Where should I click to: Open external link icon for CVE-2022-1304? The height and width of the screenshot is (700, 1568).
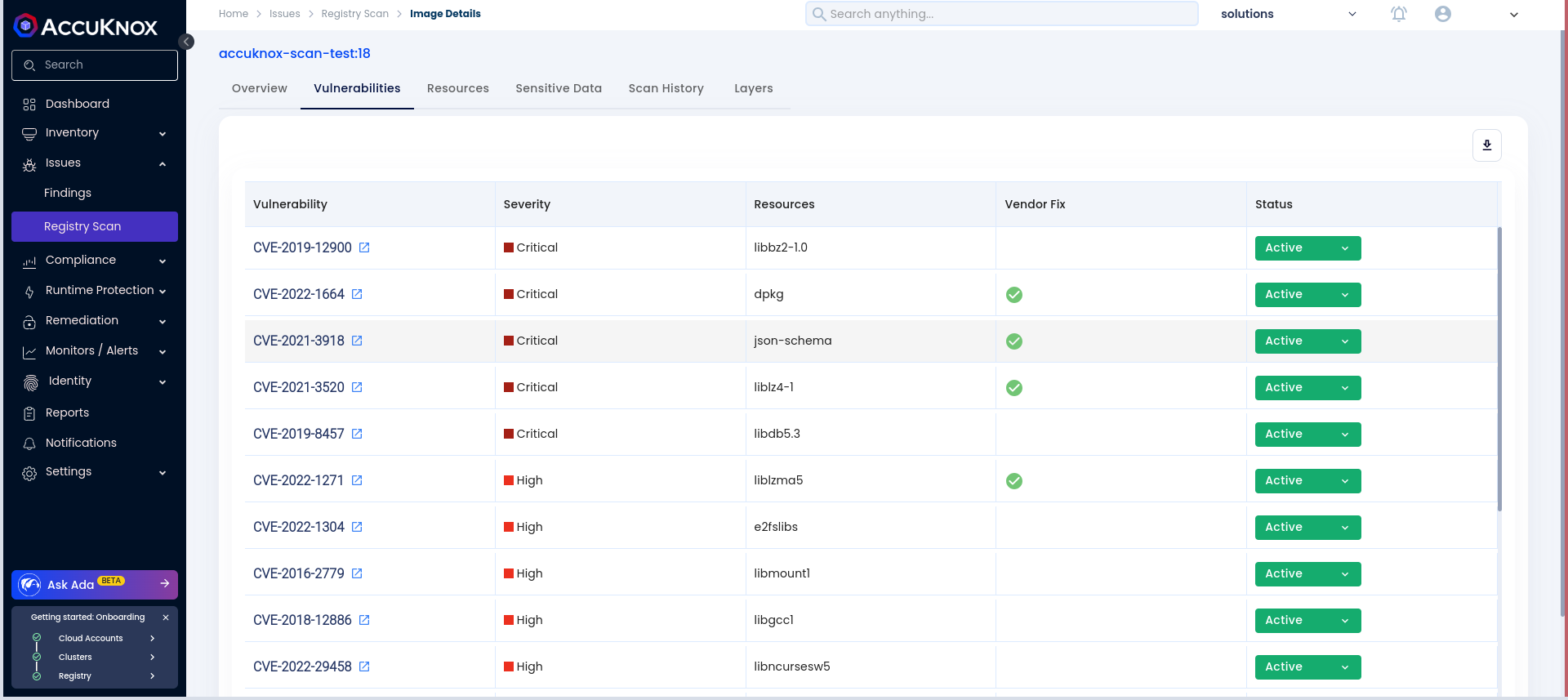click(x=357, y=527)
